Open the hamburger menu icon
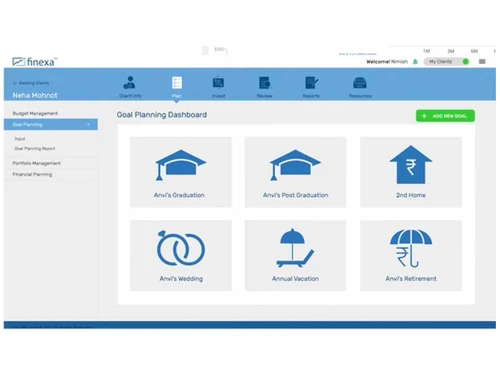 (482, 62)
